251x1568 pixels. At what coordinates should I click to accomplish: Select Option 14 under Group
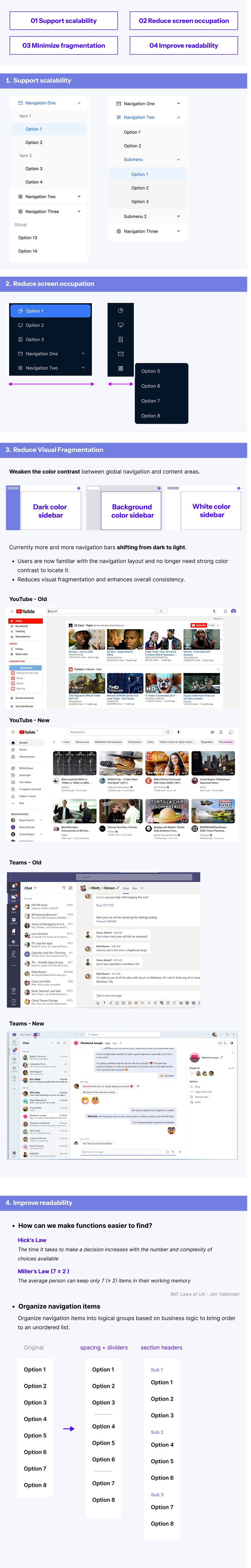[x=28, y=251]
